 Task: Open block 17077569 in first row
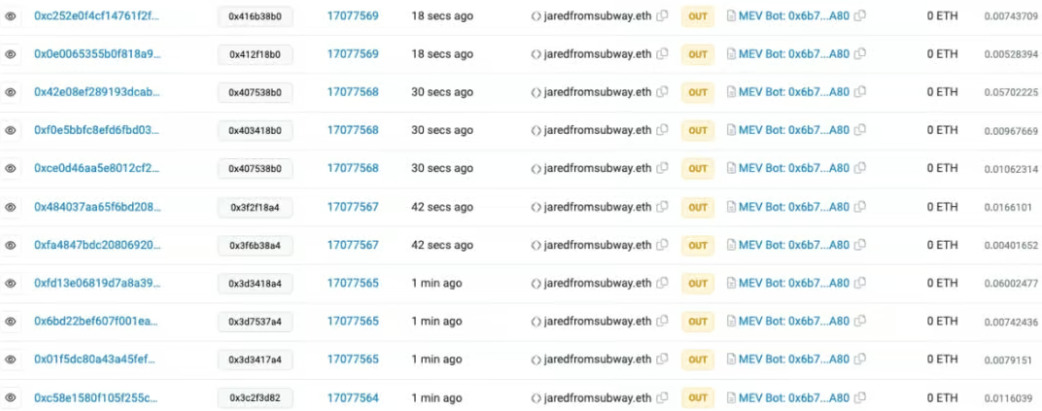tap(352, 16)
